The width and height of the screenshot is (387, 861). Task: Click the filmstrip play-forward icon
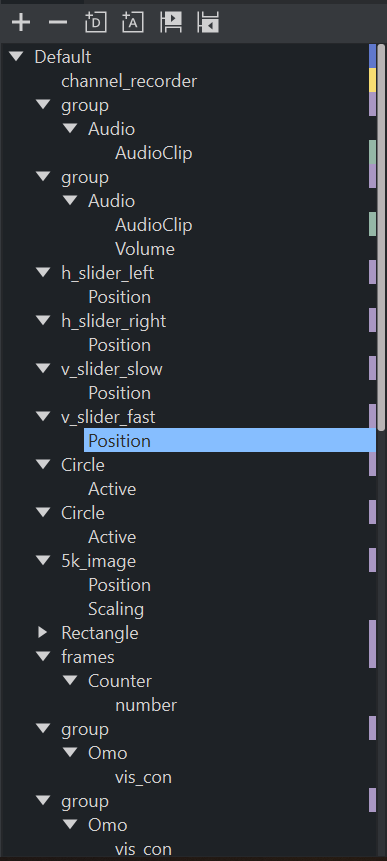[x=171, y=23]
